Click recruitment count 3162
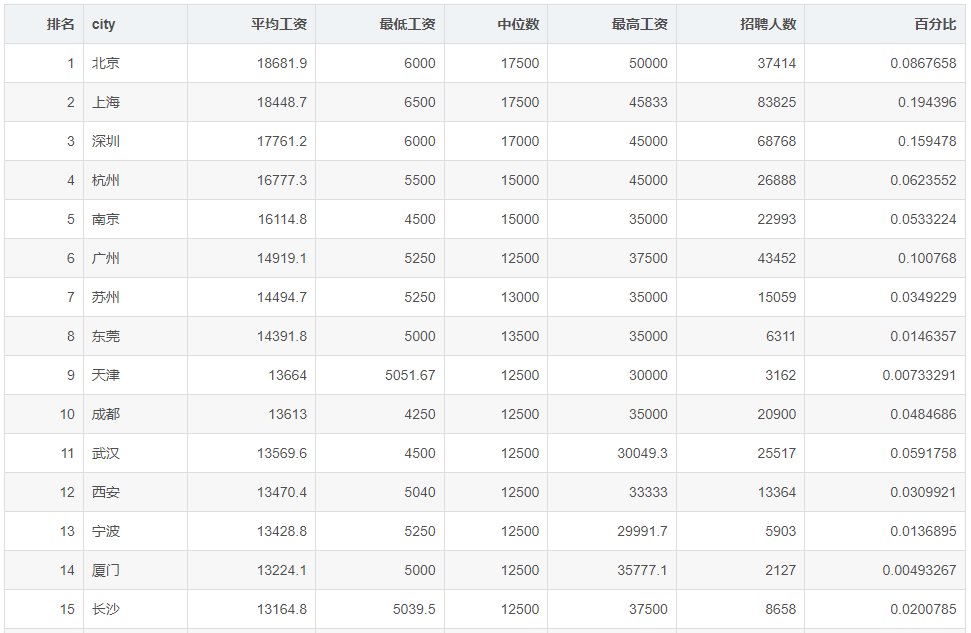 click(780, 375)
